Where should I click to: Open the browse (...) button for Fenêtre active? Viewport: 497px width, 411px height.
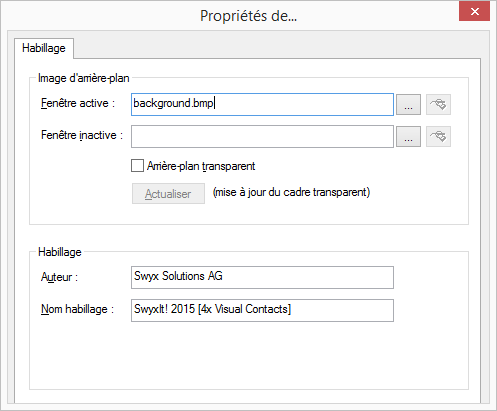pos(408,105)
